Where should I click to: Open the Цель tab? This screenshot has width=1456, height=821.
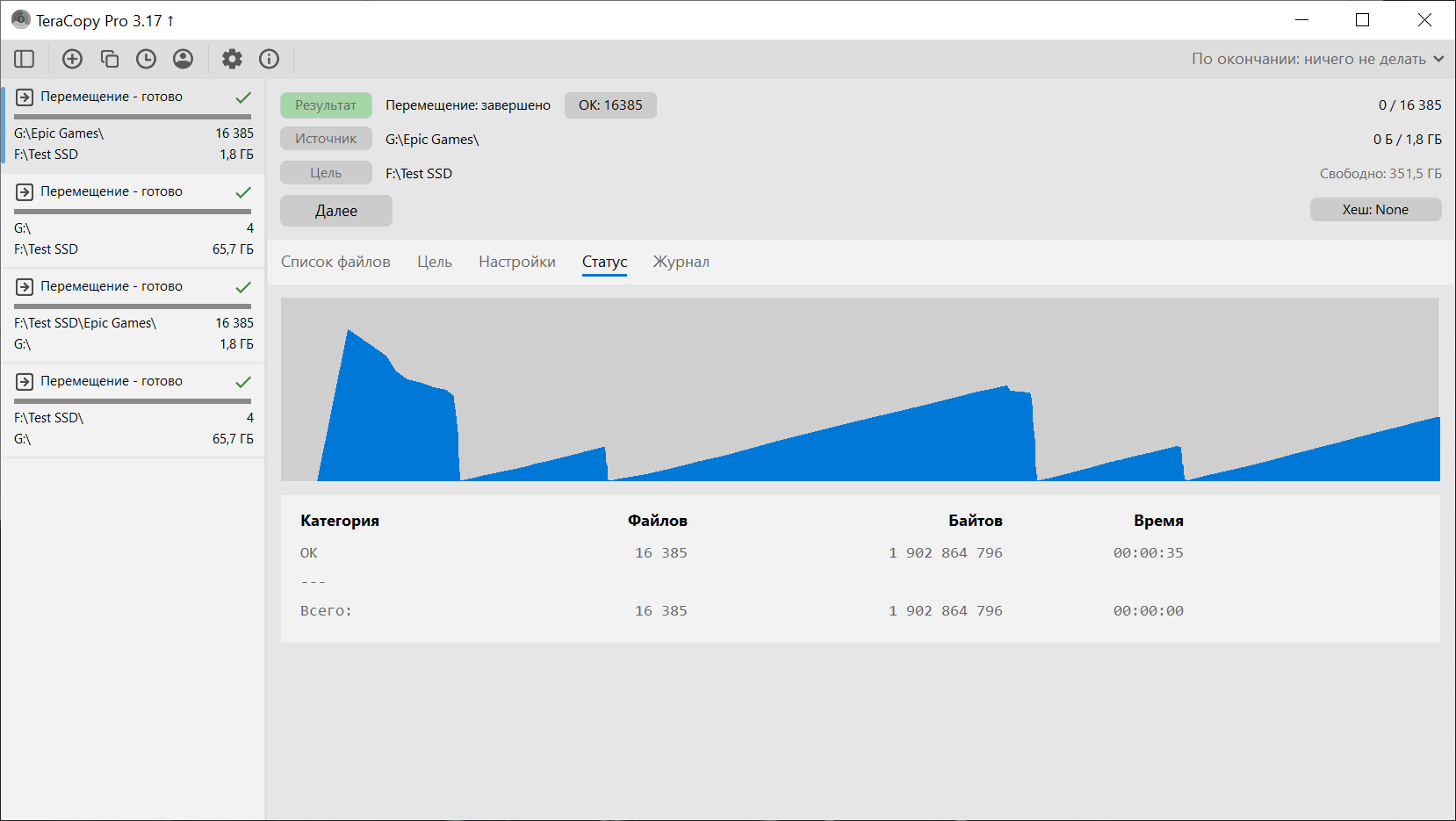[x=434, y=262]
